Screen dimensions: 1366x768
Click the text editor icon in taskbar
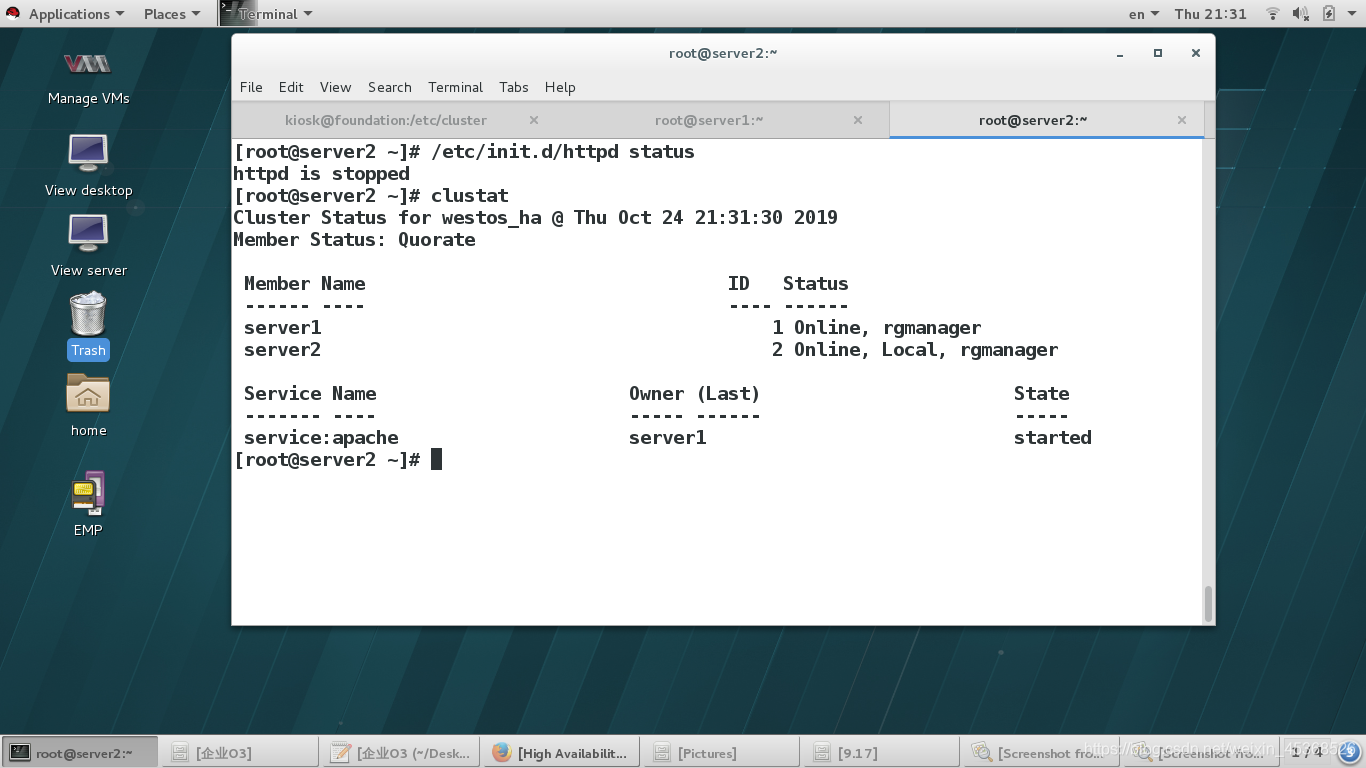click(341, 753)
